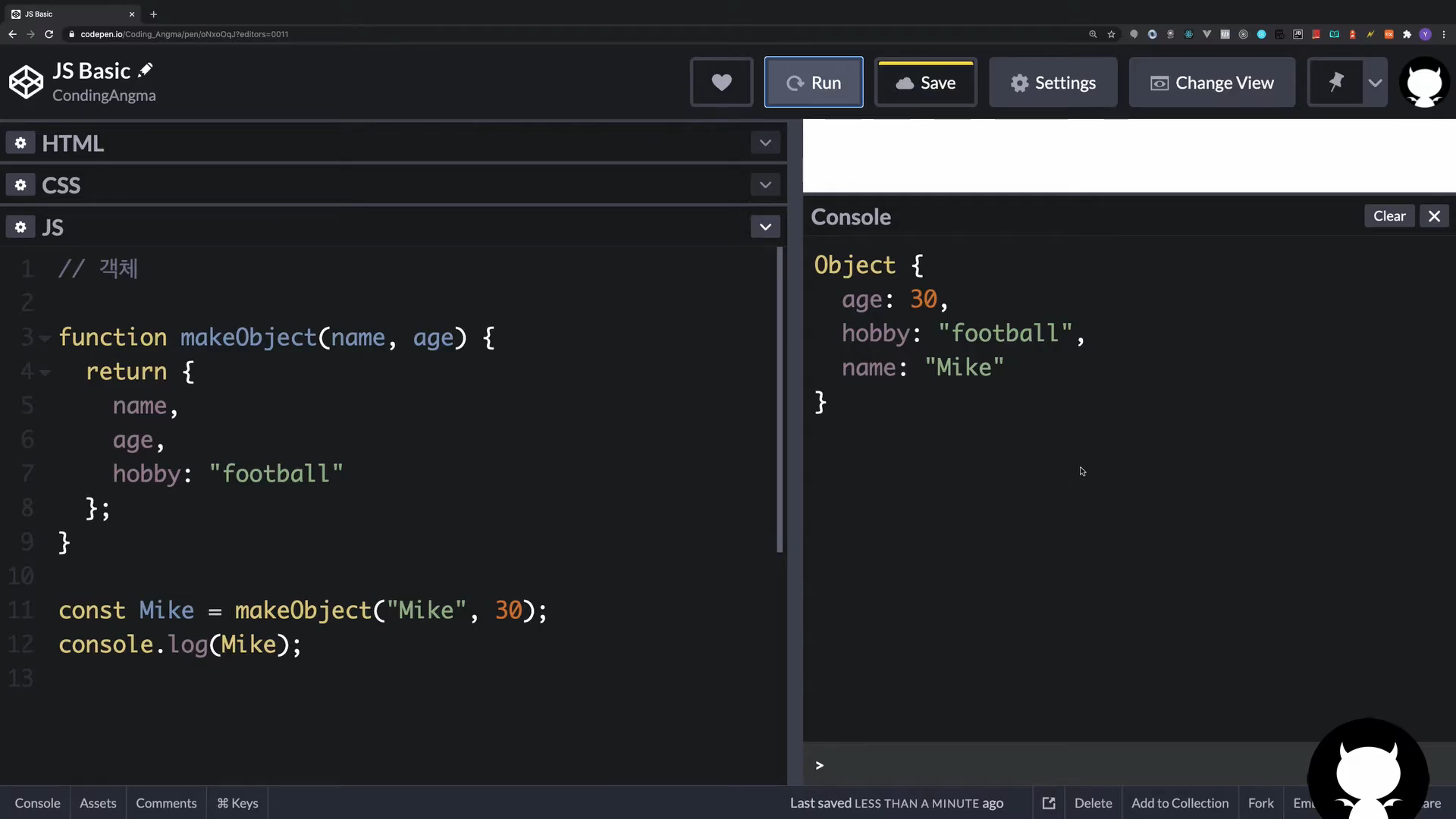1456x819 pixels.
Task: Click CondingAngma author link
Action: (104, 96)
